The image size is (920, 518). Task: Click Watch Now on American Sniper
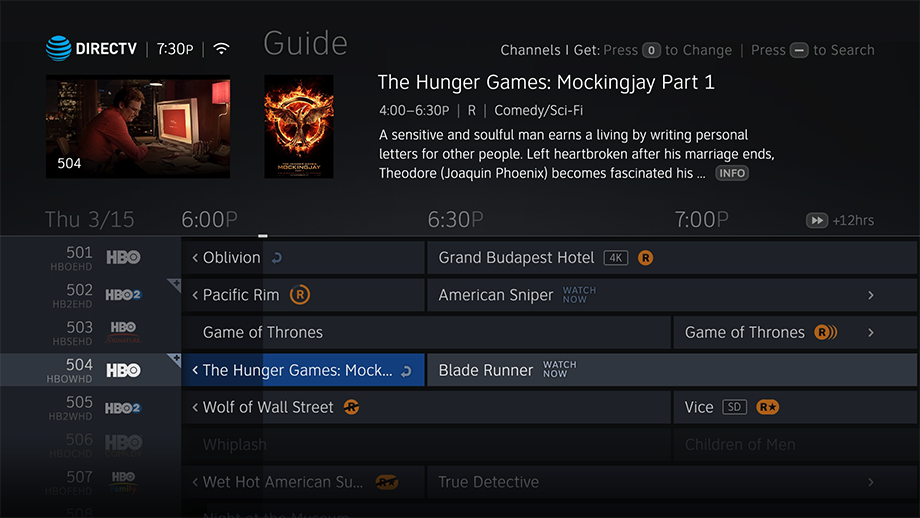[579, 294]
